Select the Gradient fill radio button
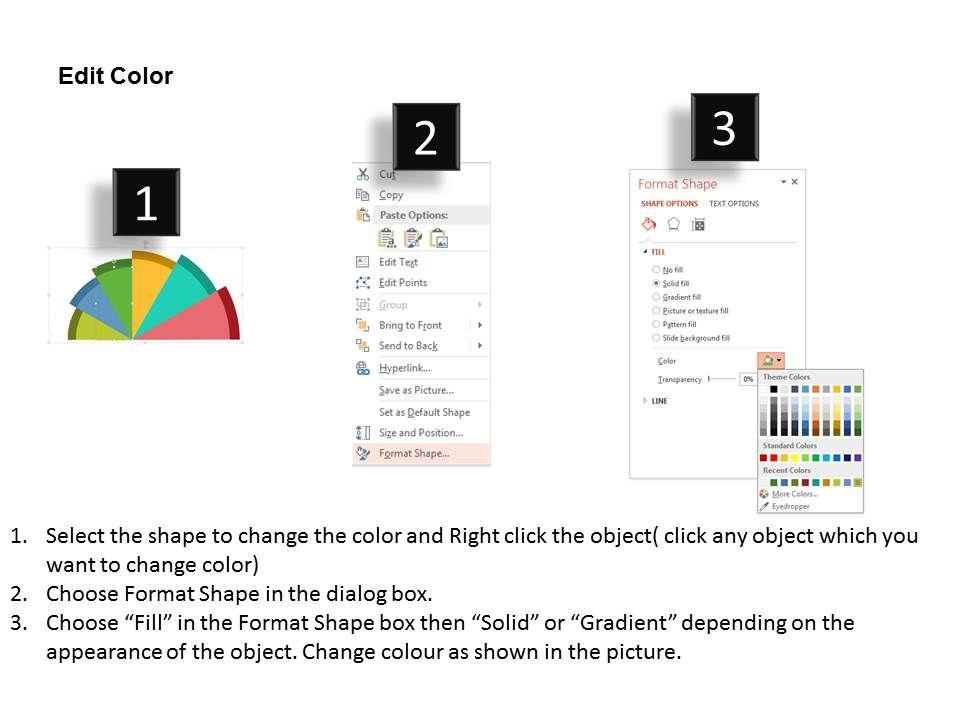The image size is (960, 720). click(x=656, y=297)
